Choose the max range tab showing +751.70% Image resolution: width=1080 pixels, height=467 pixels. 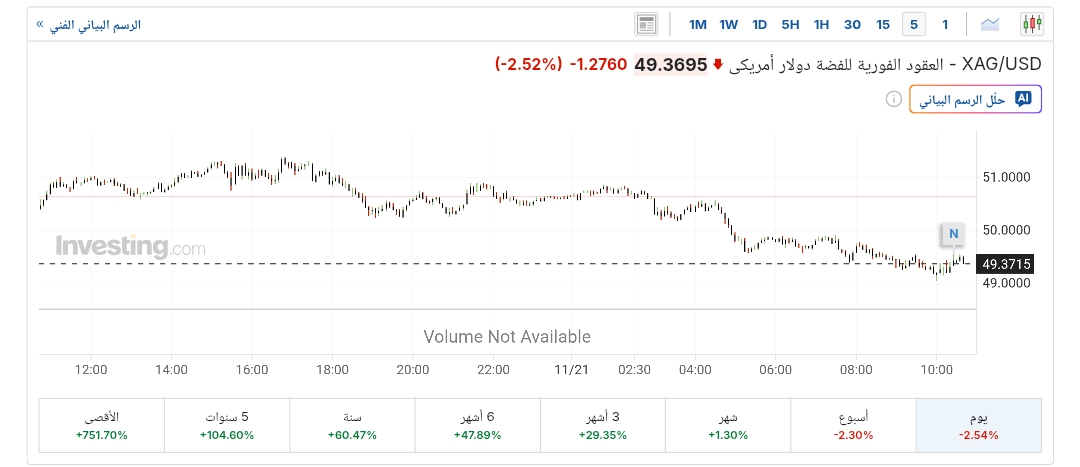click(101, 426)
